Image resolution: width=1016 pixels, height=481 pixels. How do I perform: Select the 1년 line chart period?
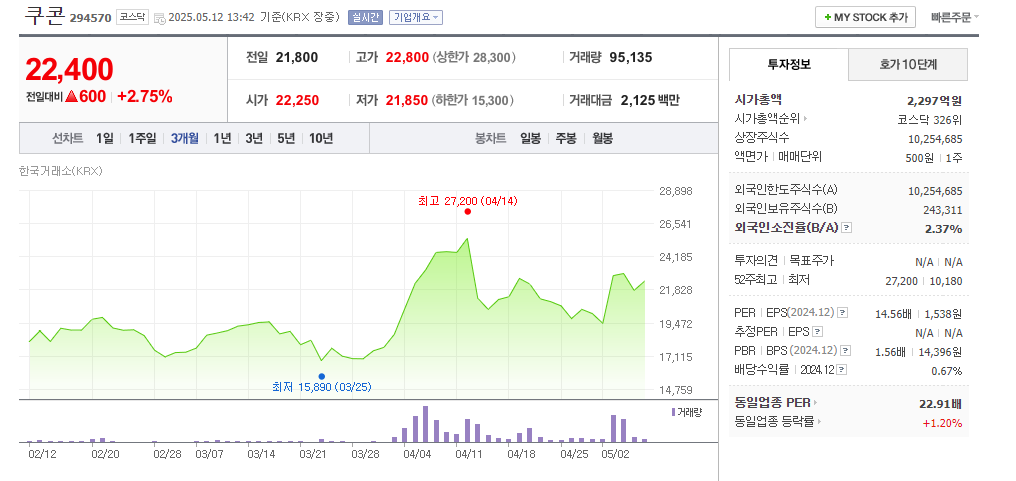222,138
